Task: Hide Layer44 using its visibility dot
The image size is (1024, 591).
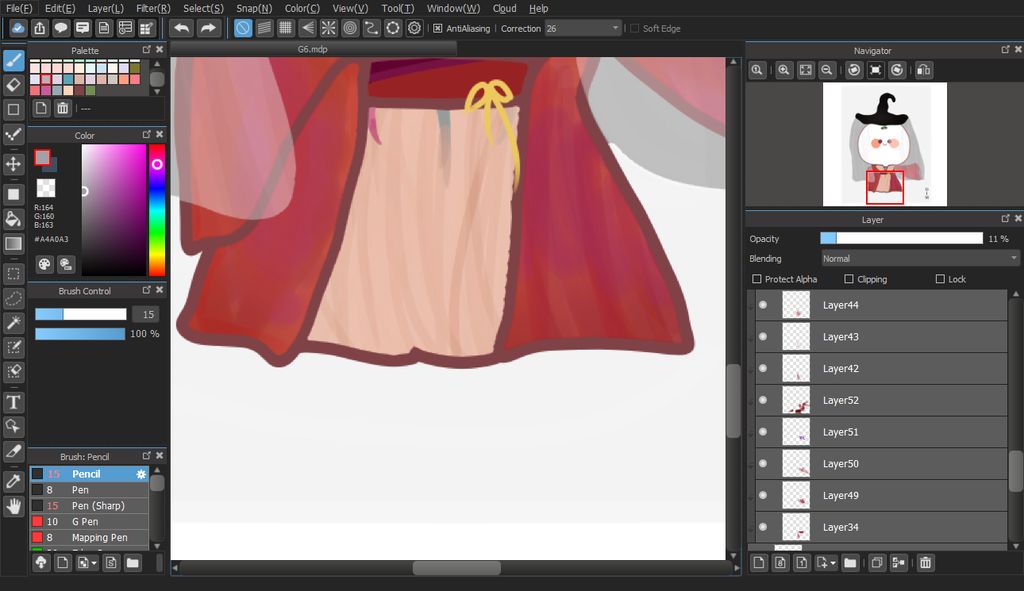Action: 763,305
